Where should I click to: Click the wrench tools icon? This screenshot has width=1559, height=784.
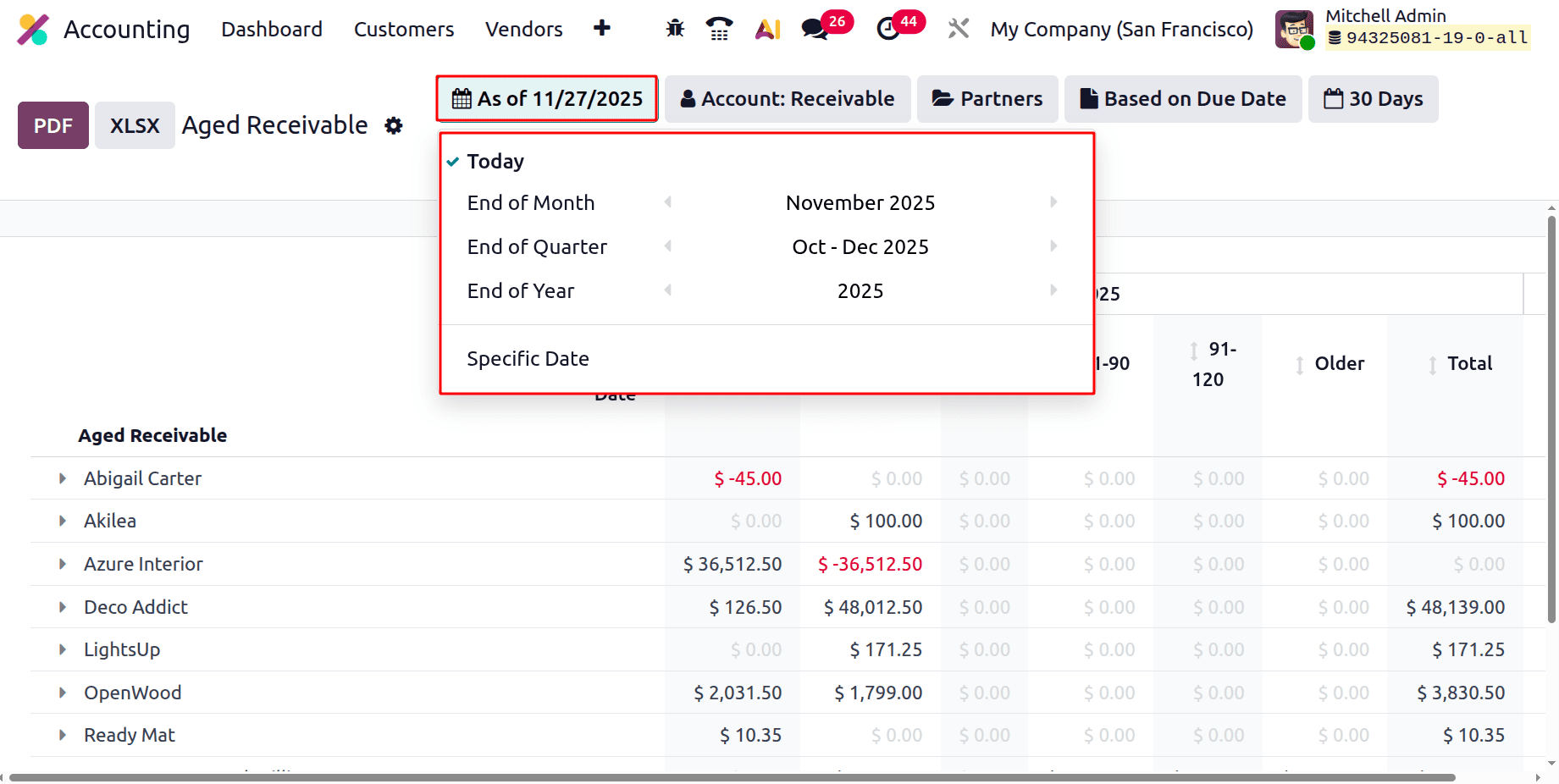[959, 29]
